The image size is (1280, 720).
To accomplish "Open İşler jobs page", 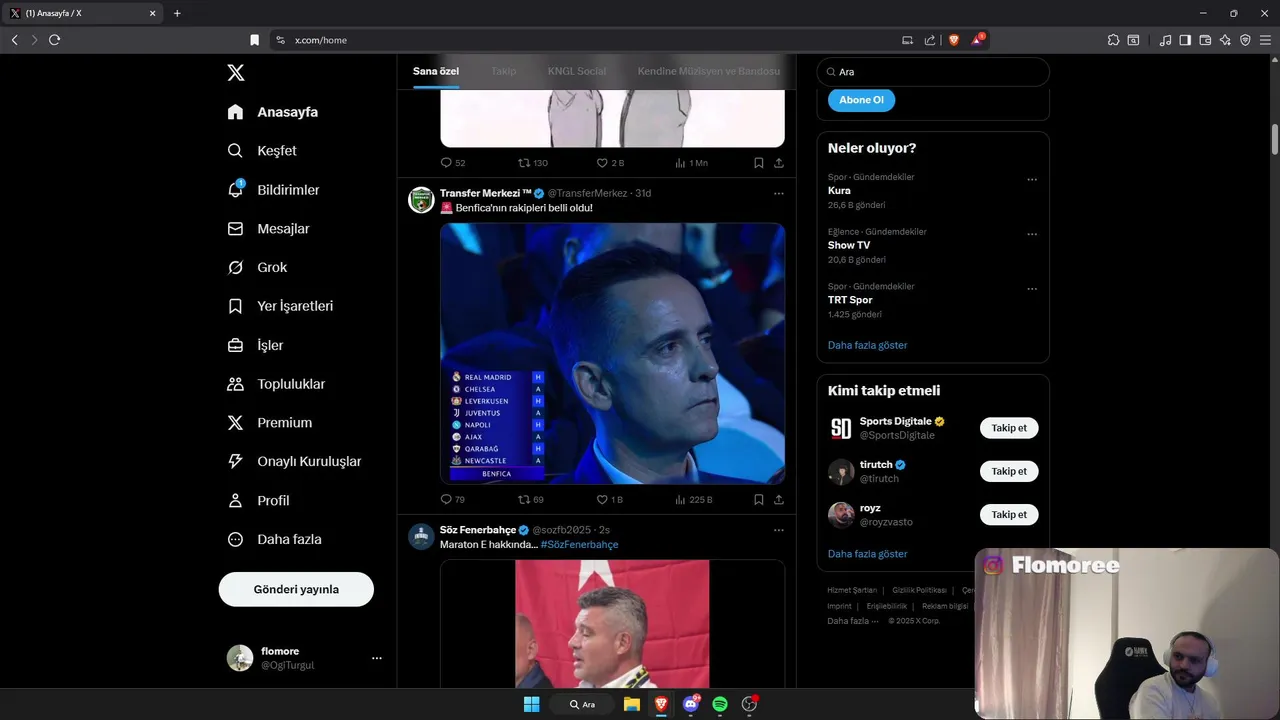I will [255, 345].
